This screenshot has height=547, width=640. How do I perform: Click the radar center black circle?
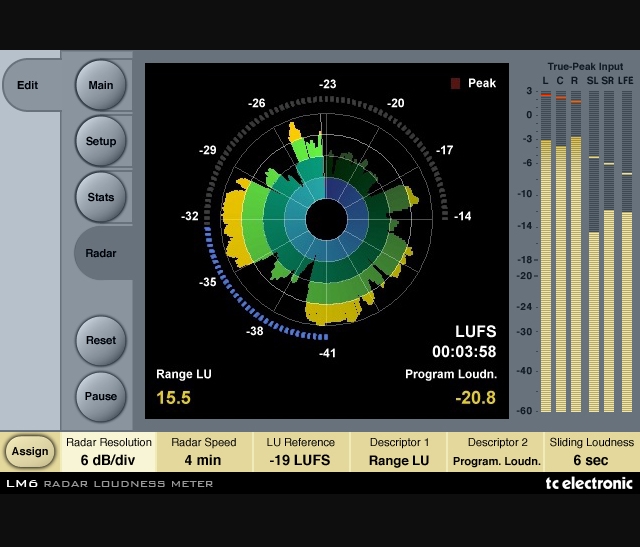tap(326, 220)
